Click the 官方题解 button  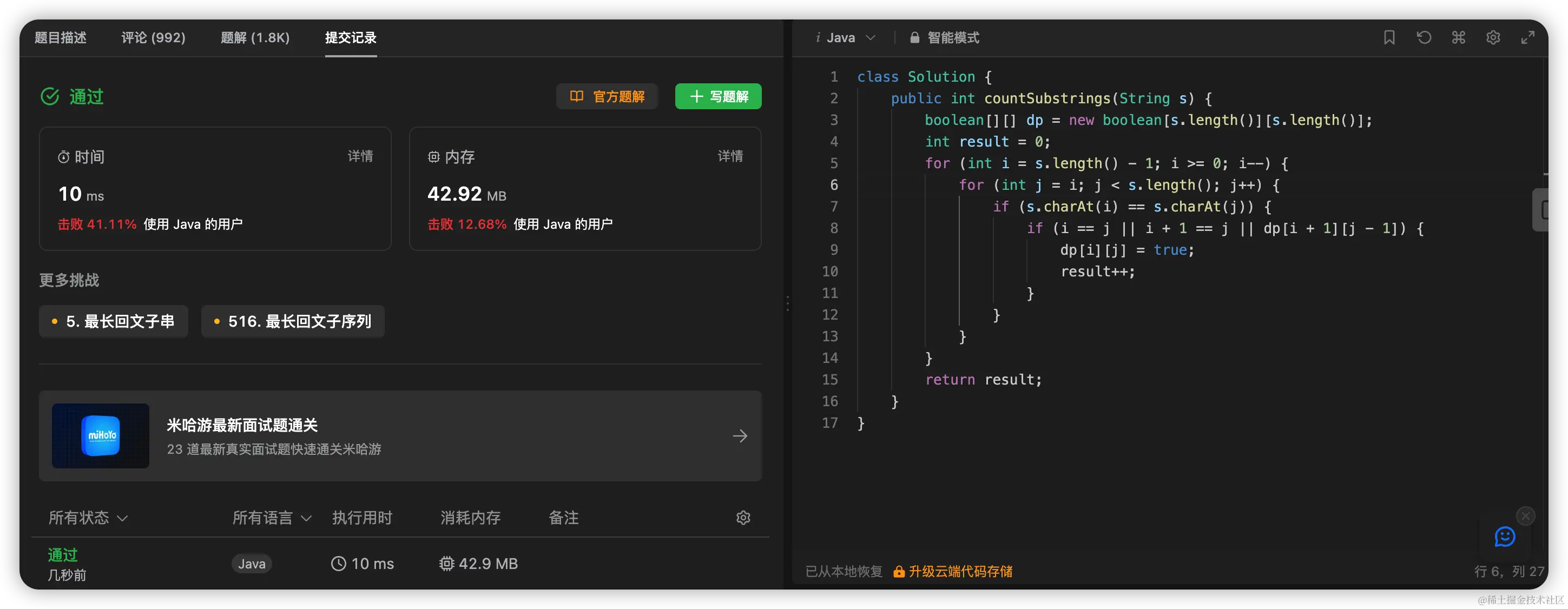coord(607,97)
